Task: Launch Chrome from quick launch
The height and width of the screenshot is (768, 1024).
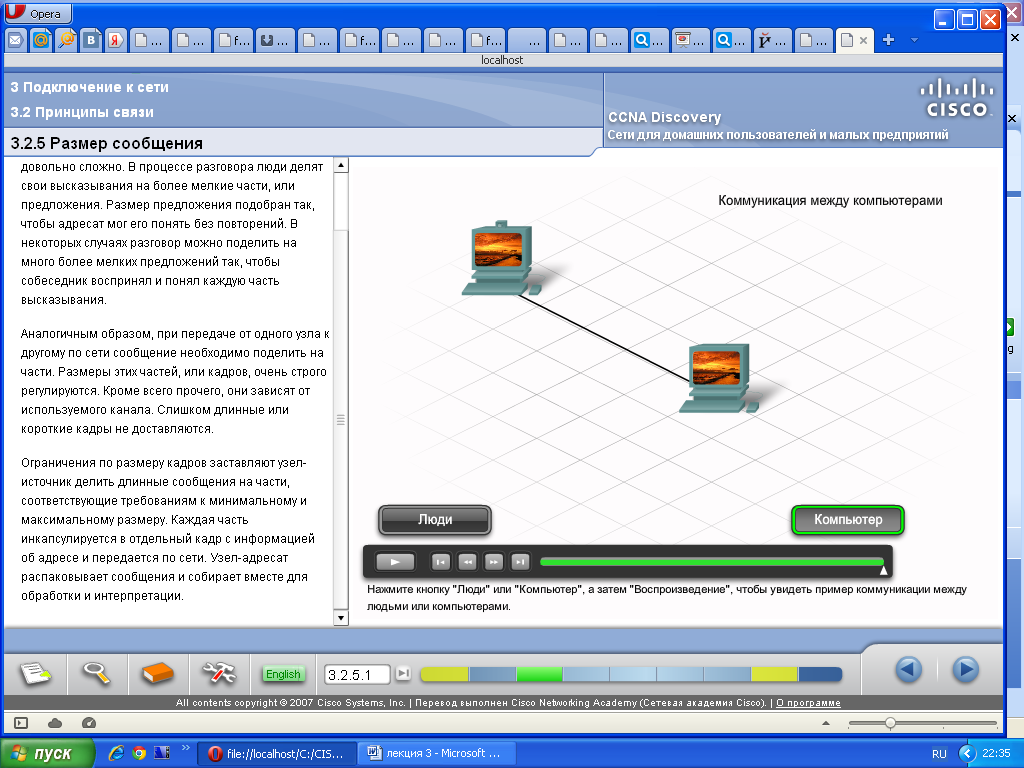Action: tap(138, 753)
